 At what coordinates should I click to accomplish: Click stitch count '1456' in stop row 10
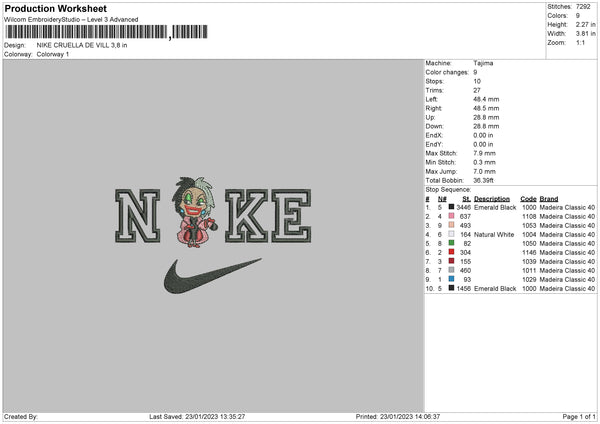coord(463,289)
